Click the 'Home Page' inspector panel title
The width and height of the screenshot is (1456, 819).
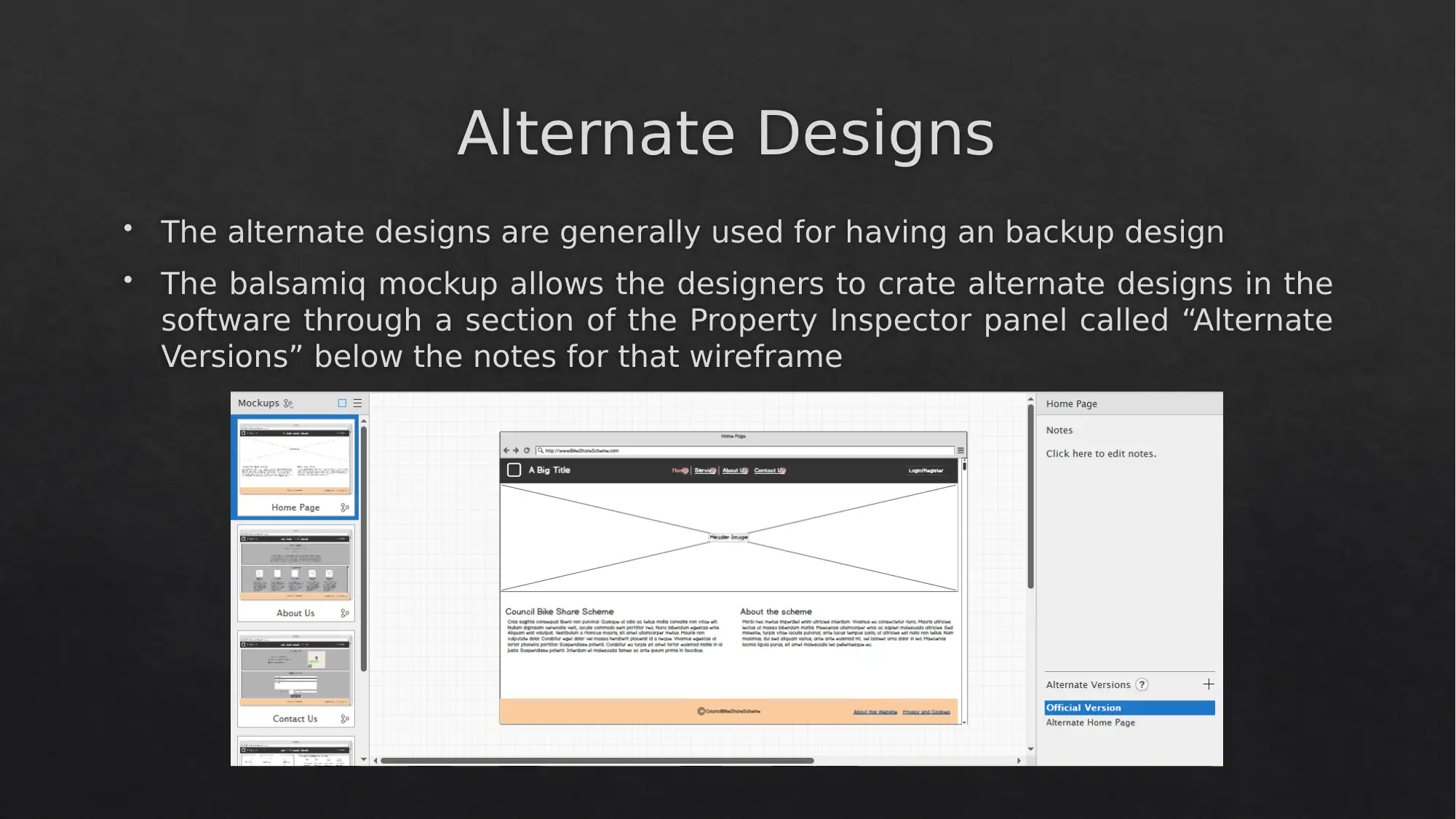(1071, 404)
